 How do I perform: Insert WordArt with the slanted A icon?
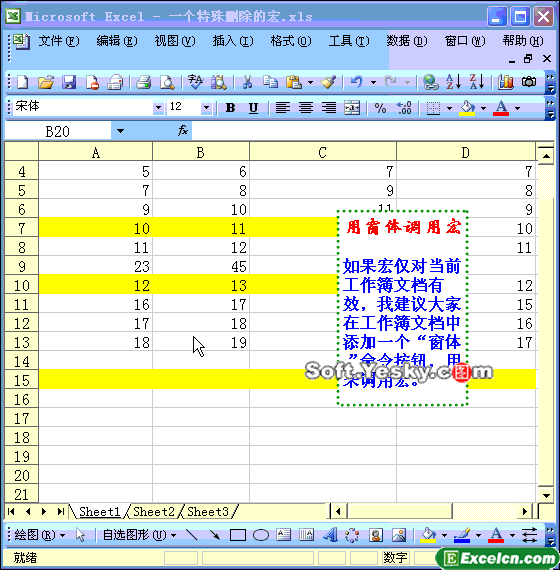tap(330, 535)
